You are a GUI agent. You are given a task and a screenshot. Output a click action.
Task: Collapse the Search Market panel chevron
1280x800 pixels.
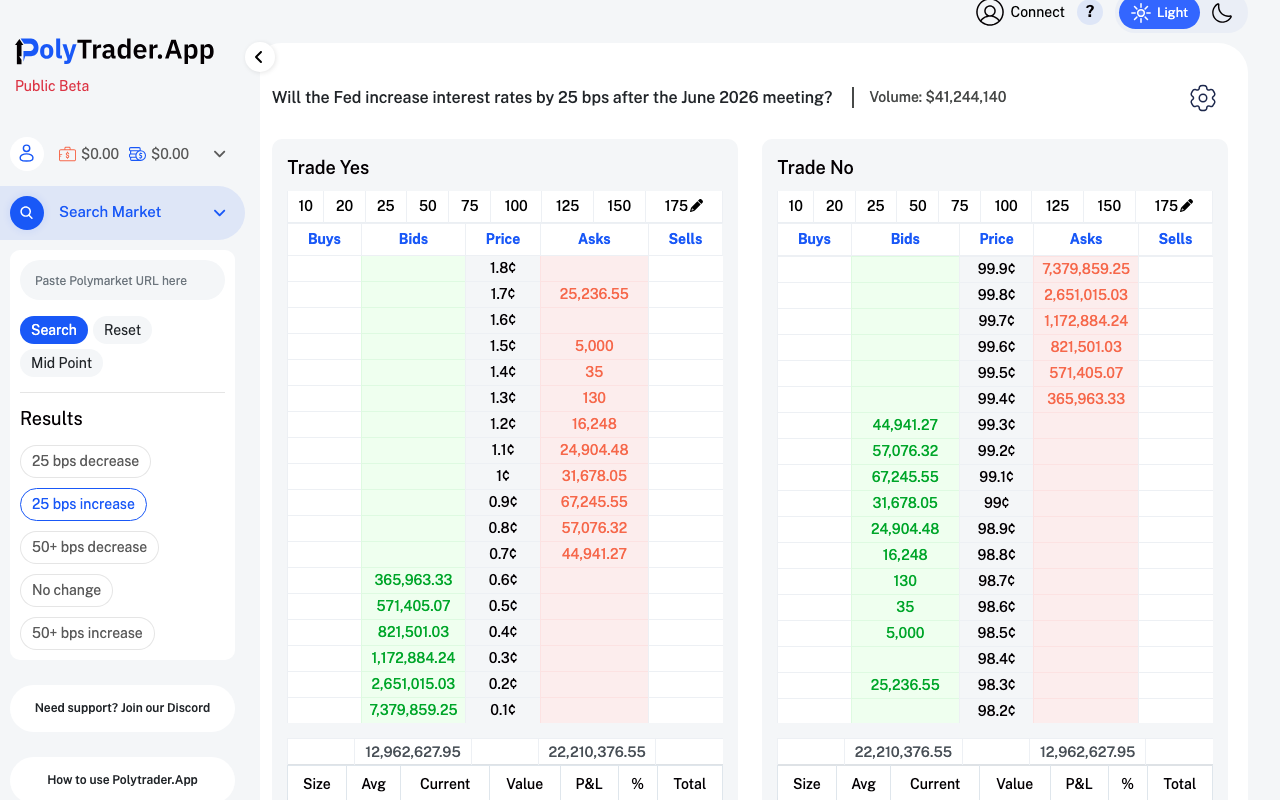pos(220,212)
